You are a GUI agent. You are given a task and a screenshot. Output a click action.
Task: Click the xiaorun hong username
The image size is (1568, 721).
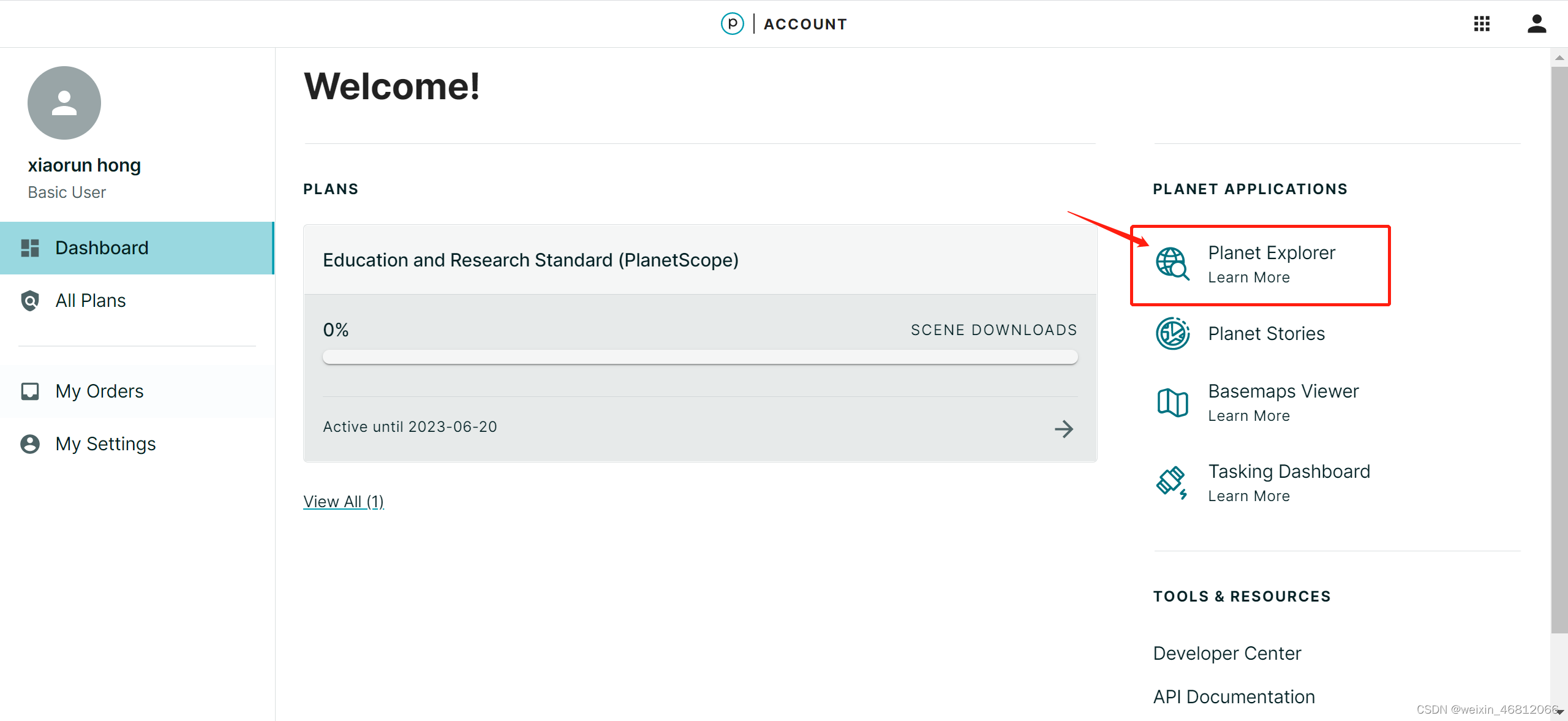coord(85,165)
